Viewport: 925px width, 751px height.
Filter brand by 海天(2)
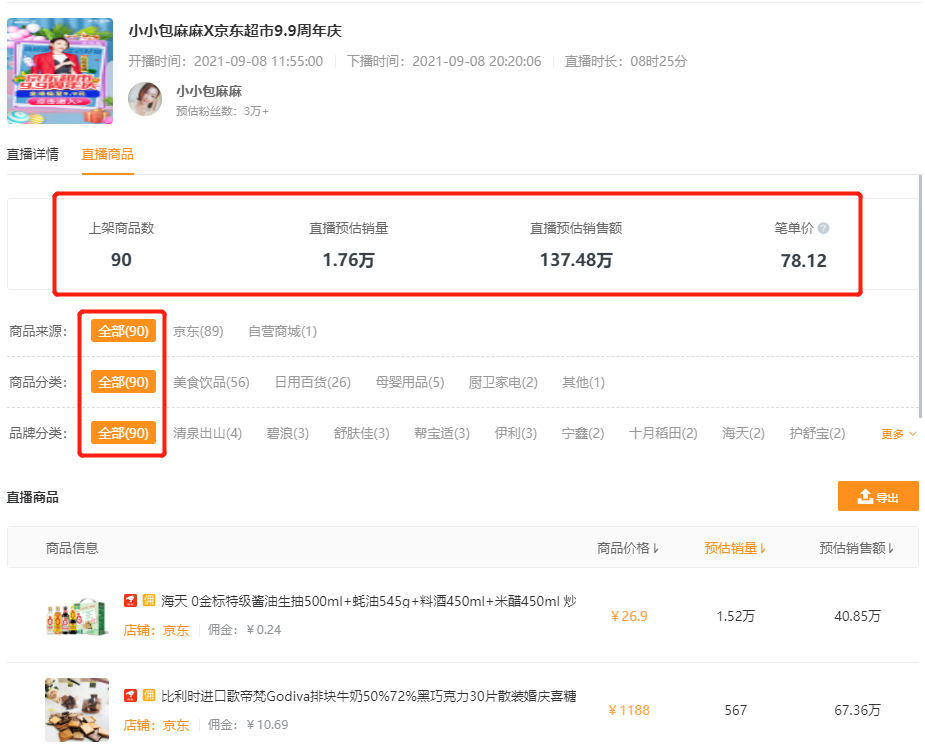(743, 434)
